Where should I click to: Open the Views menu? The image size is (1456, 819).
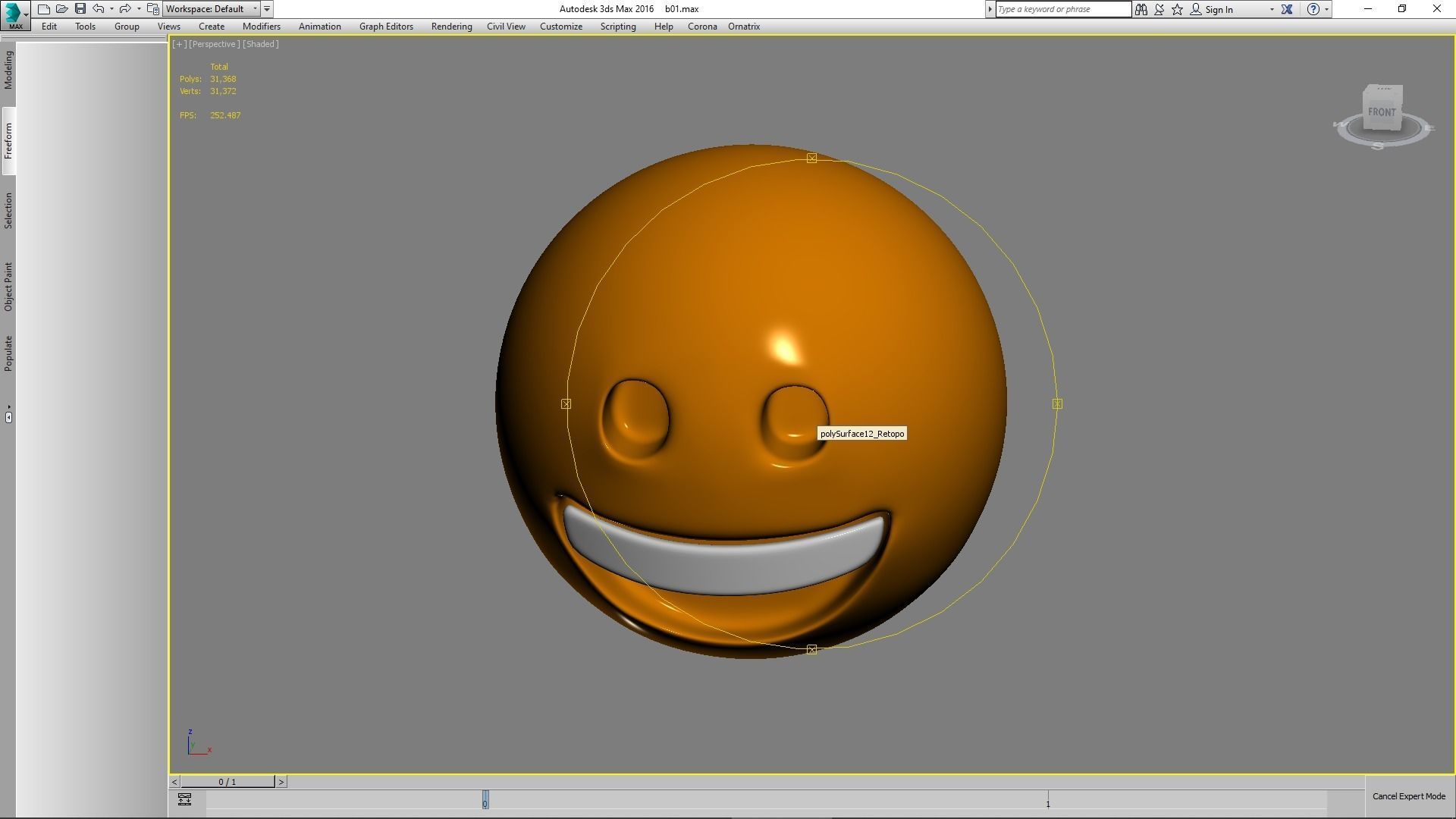coord(168,27)
